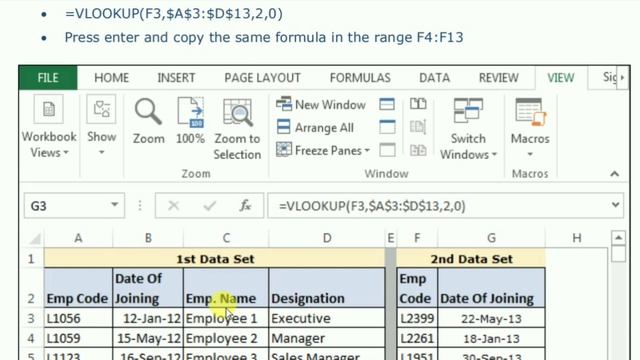Click the vertical scrollbar thumb

[619, 254]
